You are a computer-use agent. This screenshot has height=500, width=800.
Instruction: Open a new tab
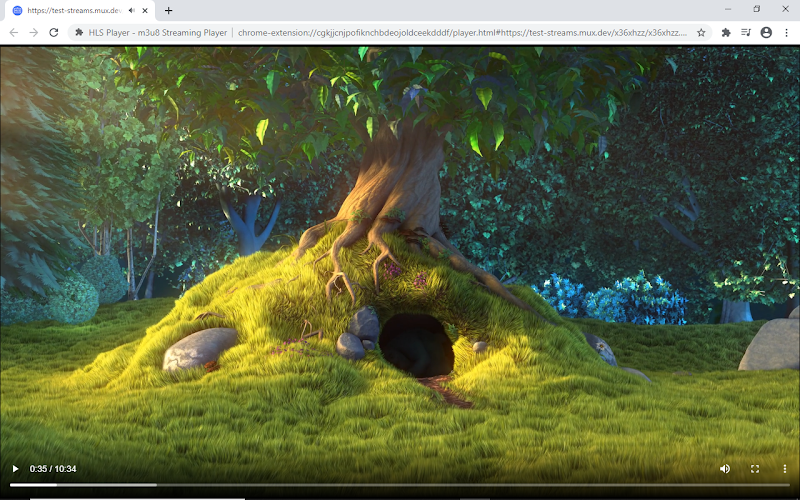168,10
